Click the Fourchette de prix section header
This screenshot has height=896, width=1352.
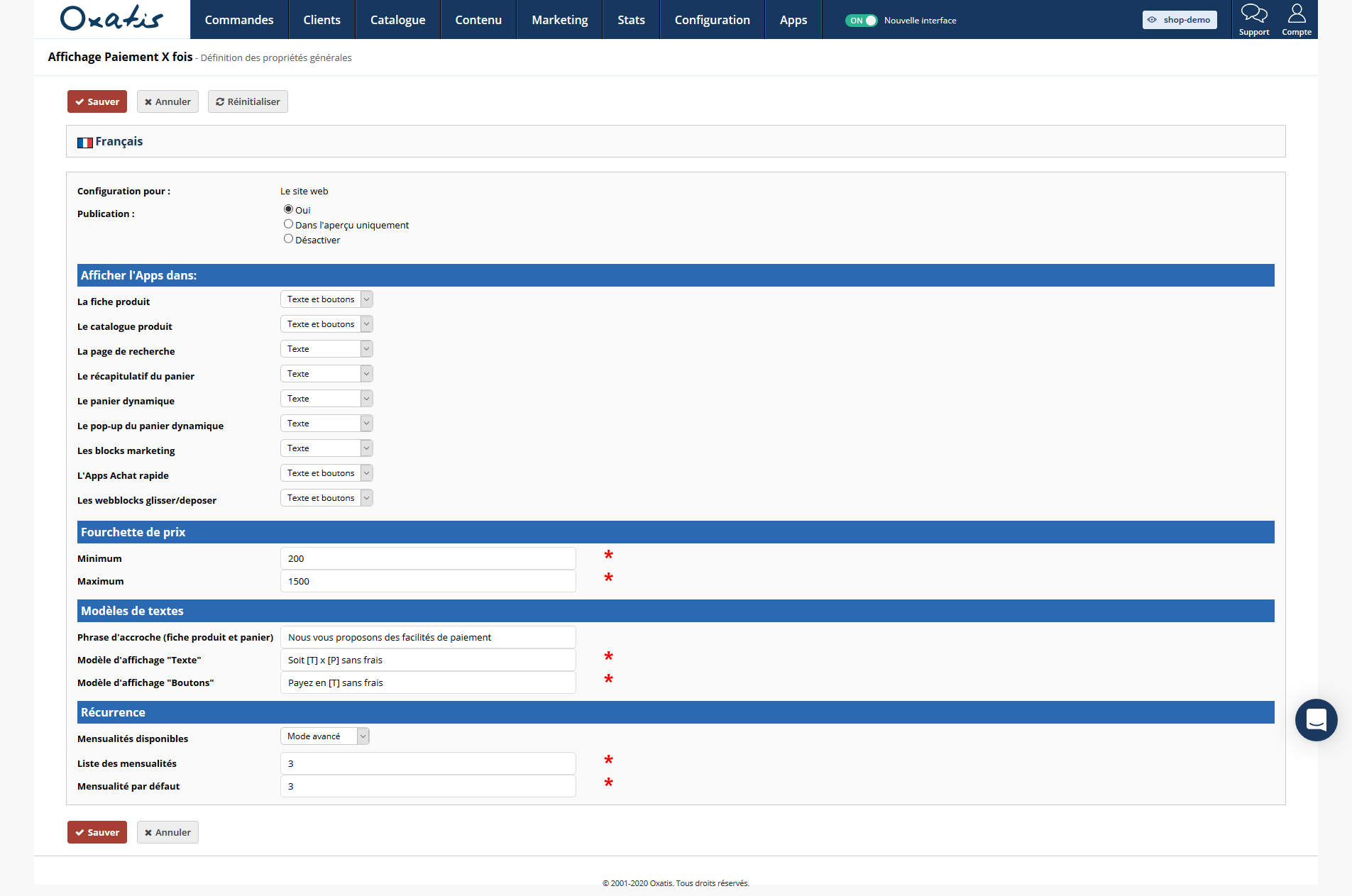point(676,532)
